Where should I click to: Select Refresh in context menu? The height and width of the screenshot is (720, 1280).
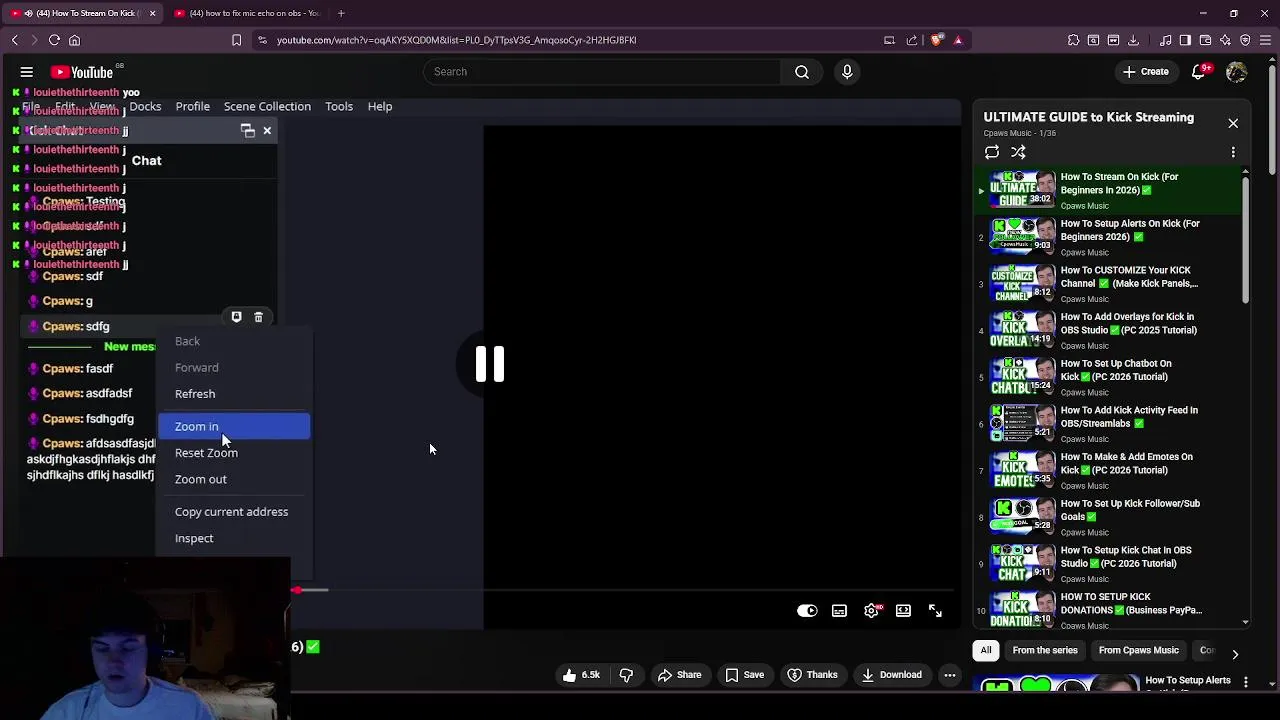[234, 394]
